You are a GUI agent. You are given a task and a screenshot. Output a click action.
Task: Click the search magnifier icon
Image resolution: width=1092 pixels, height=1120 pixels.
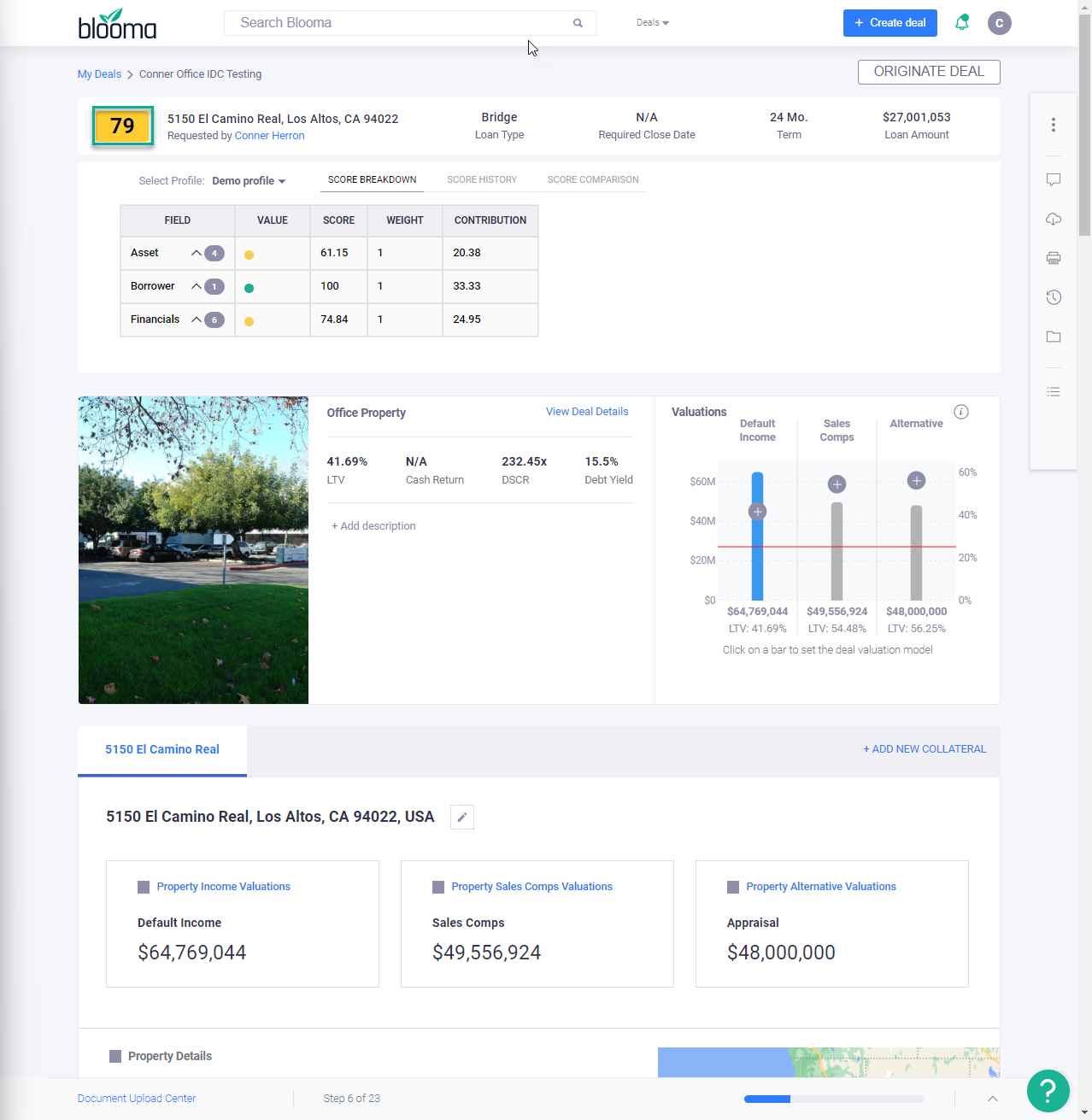(x=578, y=23)
